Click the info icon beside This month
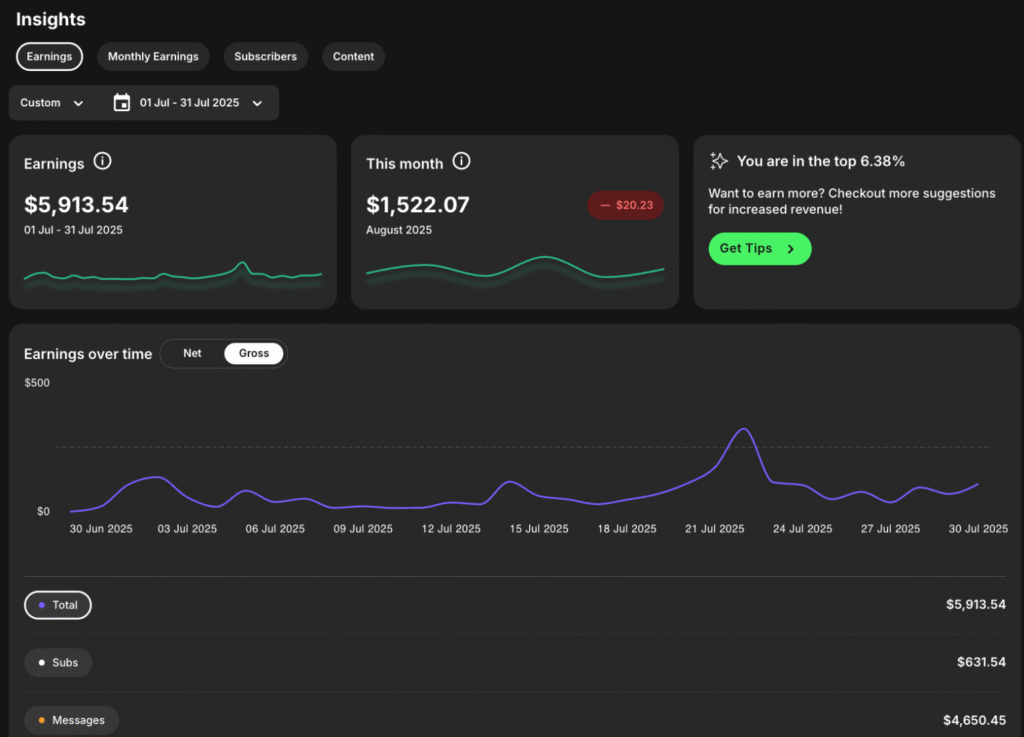The width and height of the screenshot is (1024, 737). (x=461, y=162)
